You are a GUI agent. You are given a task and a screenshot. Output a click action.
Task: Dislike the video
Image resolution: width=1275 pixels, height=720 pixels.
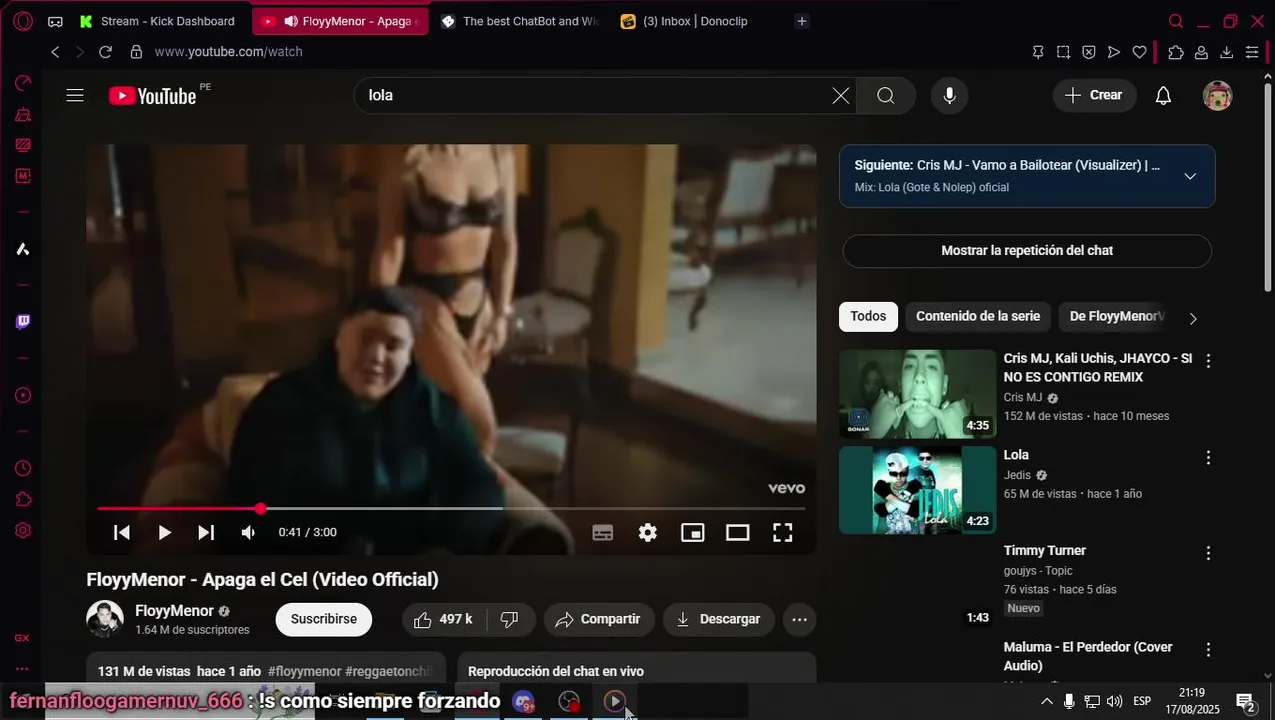coord(509,619)
